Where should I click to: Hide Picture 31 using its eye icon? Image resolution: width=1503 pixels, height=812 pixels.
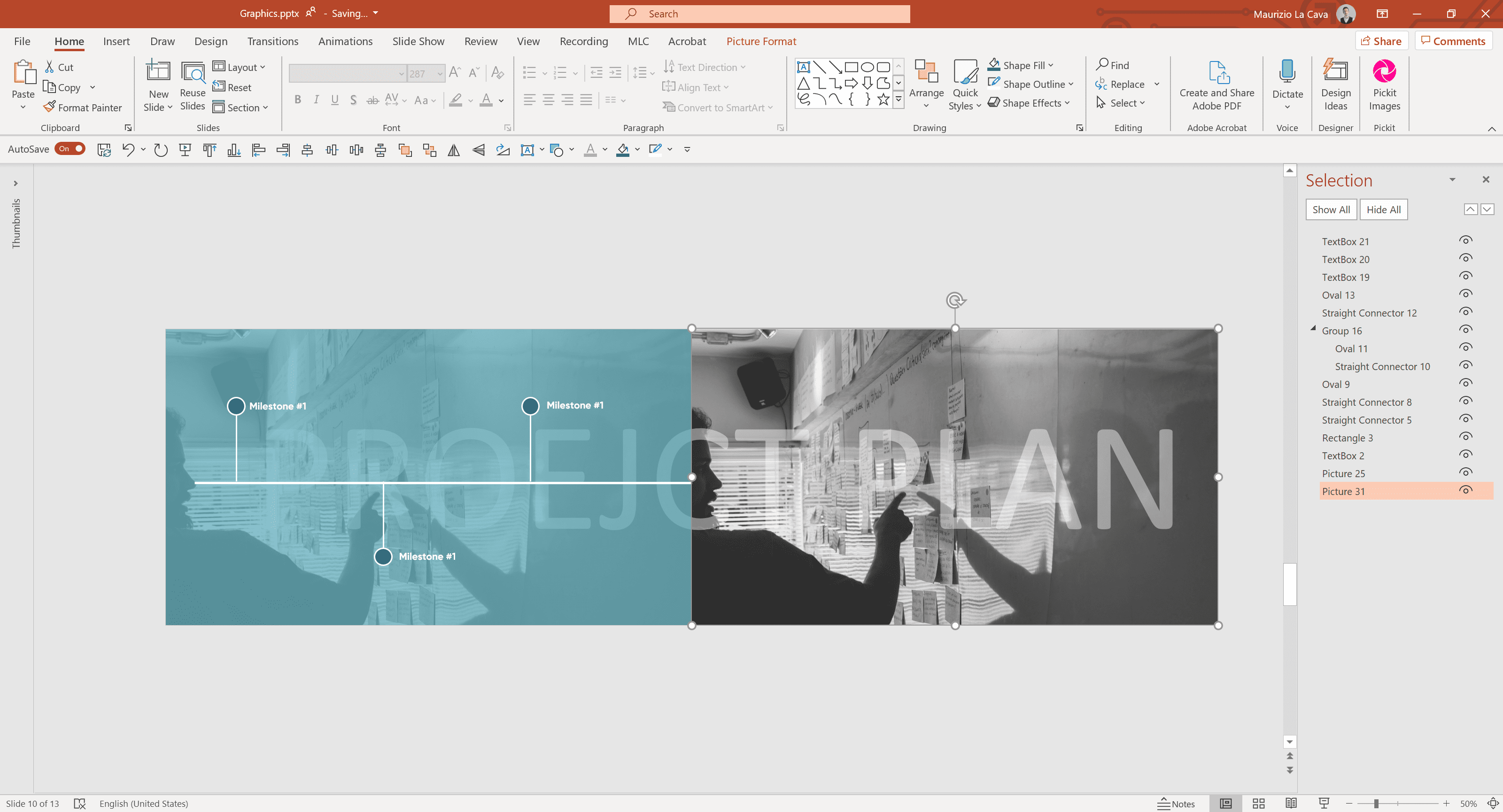coord(1465,491)
